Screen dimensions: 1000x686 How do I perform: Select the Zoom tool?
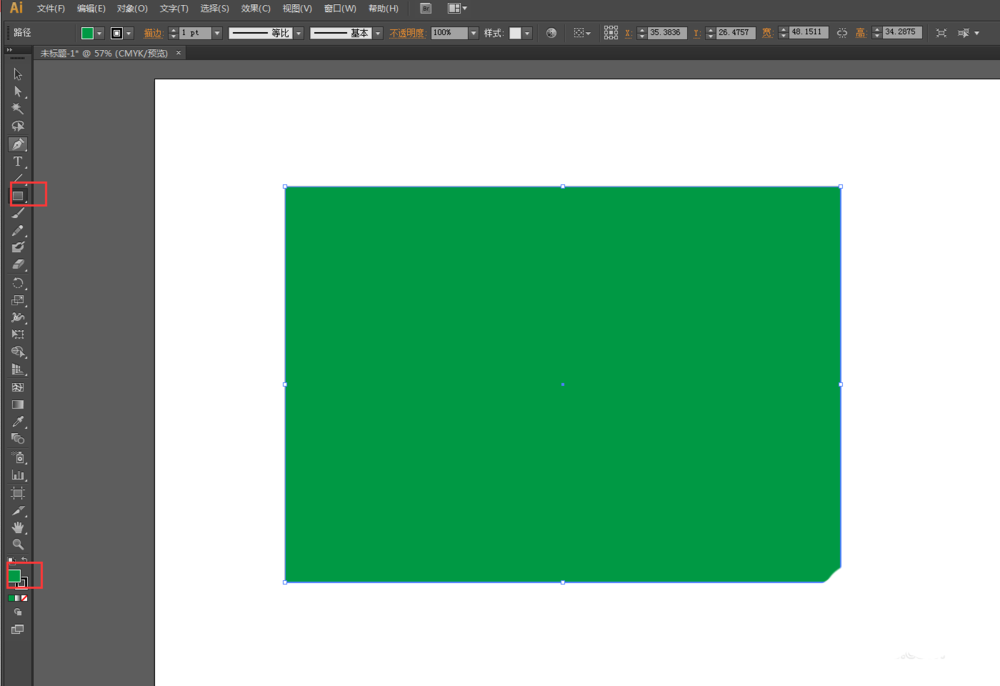click(17, 544)
